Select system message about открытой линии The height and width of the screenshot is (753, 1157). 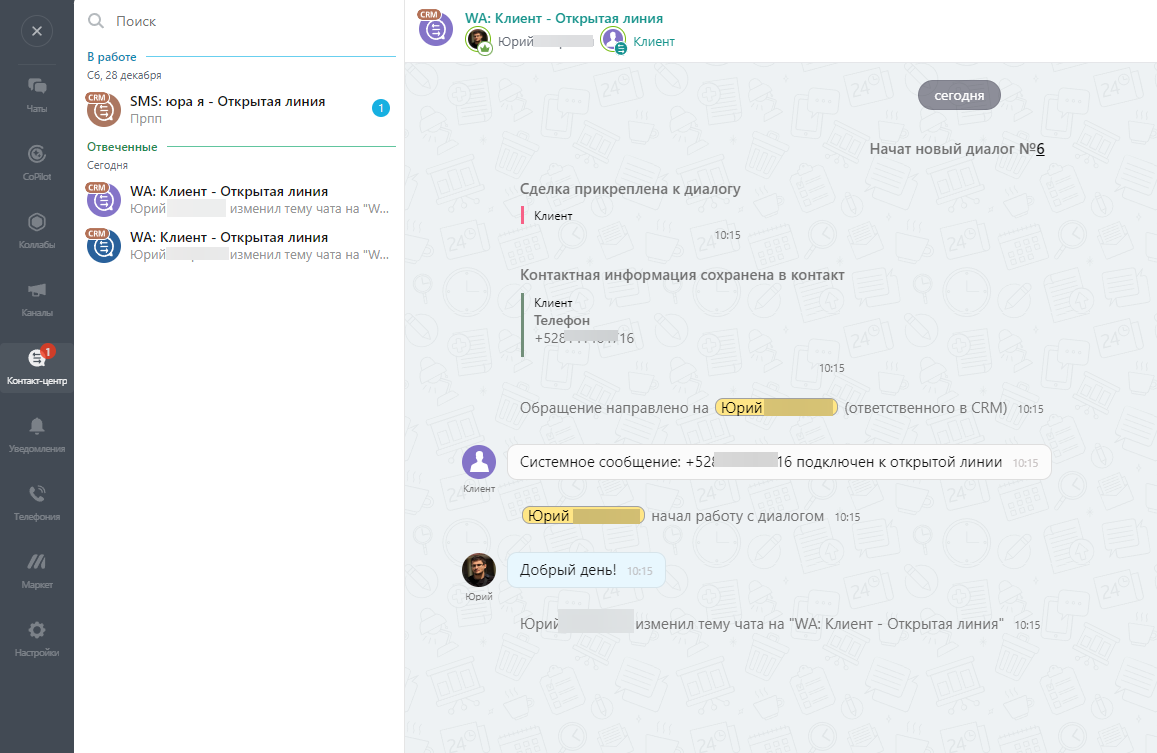tap(779, 462)
